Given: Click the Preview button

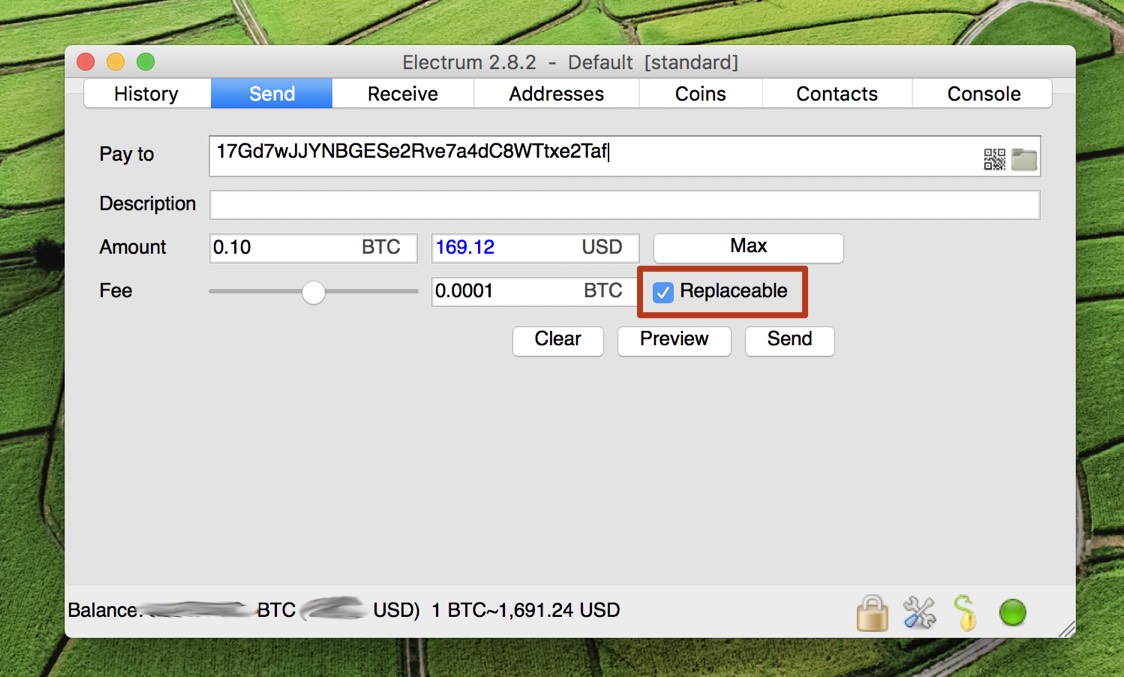Looking at the screenshot, I should pos(674,340).
